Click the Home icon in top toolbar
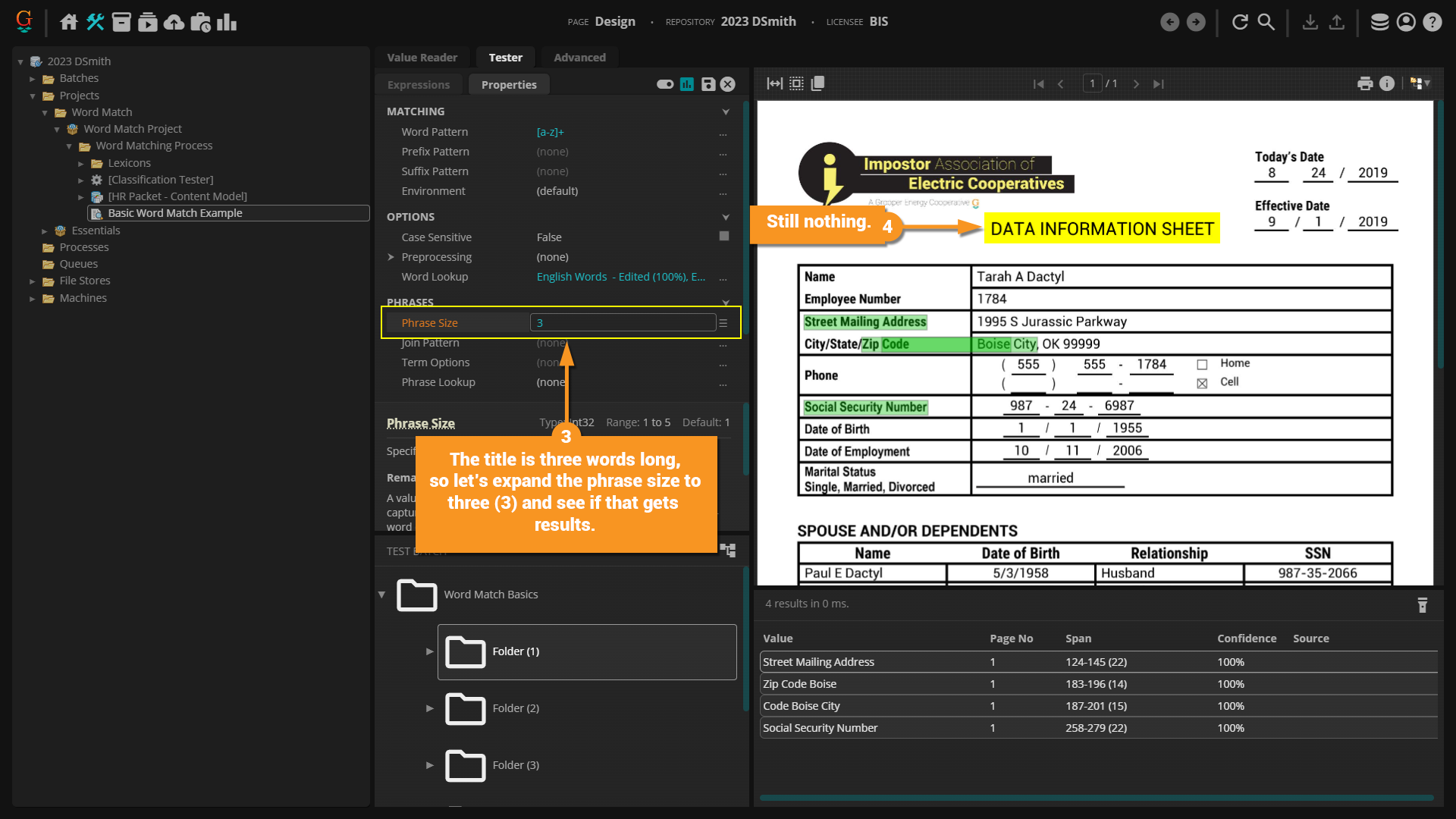Viewport: 1456px width, 819px height. tap(69, 22)
